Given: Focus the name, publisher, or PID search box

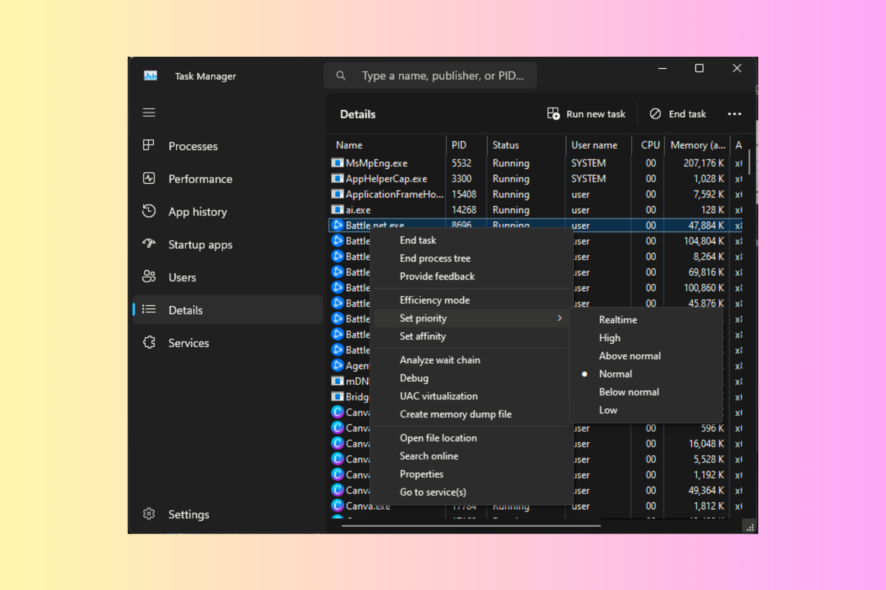Looking at the screenshot, I should (x=430, y=75).
